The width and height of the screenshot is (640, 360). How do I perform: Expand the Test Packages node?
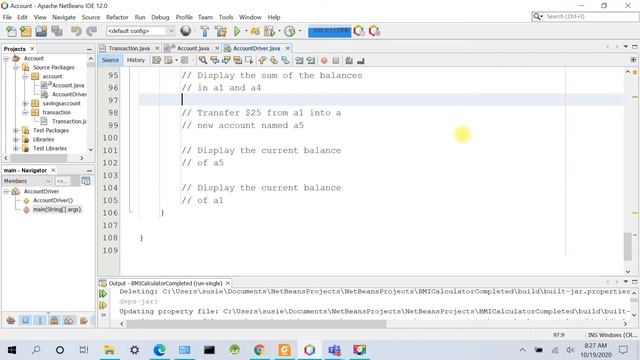(16, 130)
